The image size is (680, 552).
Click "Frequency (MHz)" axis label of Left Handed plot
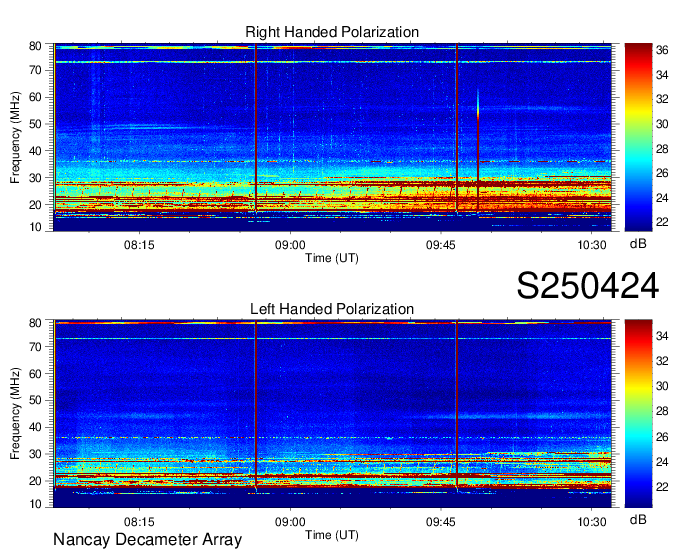(15, 413)
